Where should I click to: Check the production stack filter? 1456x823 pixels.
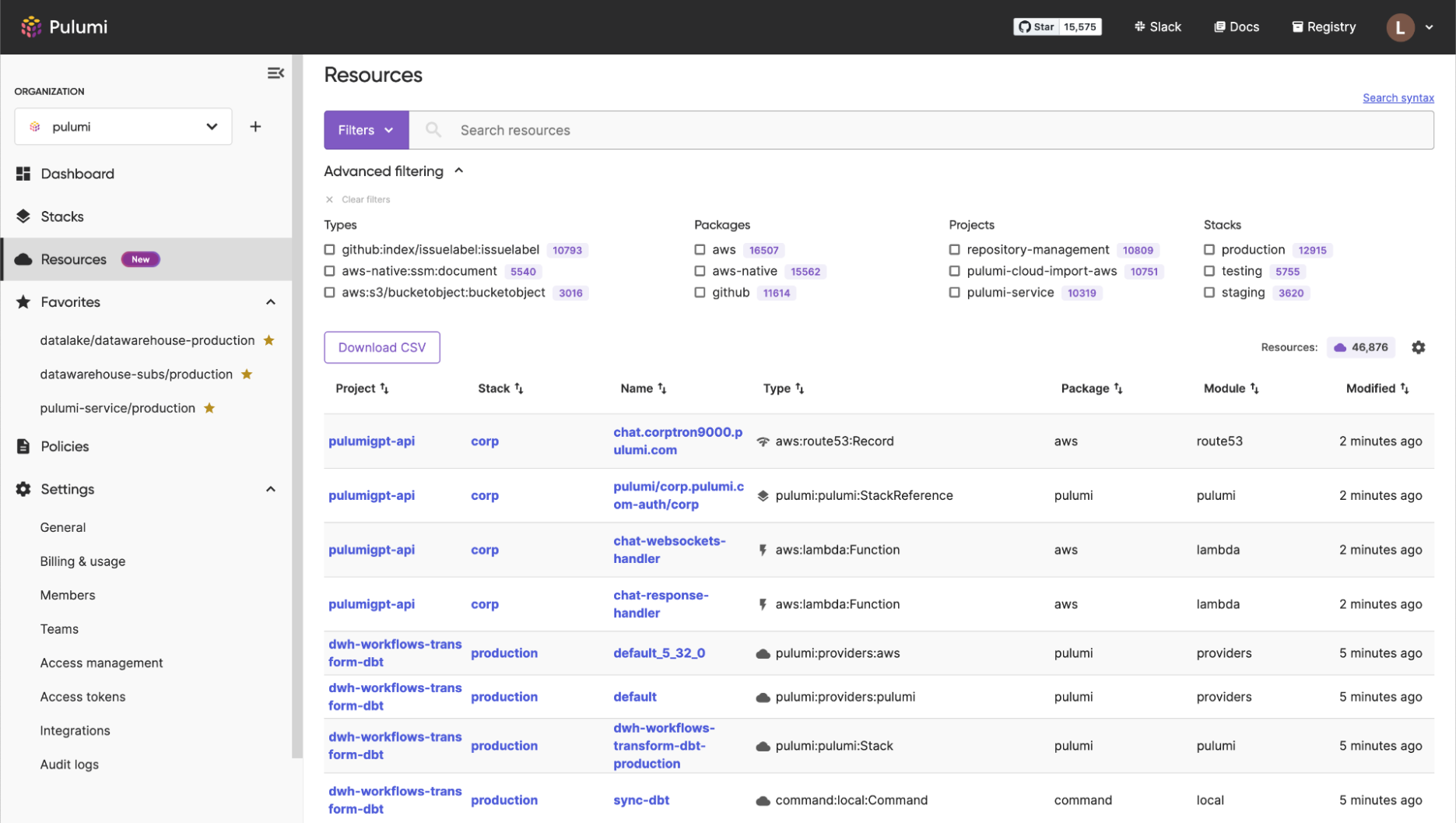click(x=1209, y=250)
